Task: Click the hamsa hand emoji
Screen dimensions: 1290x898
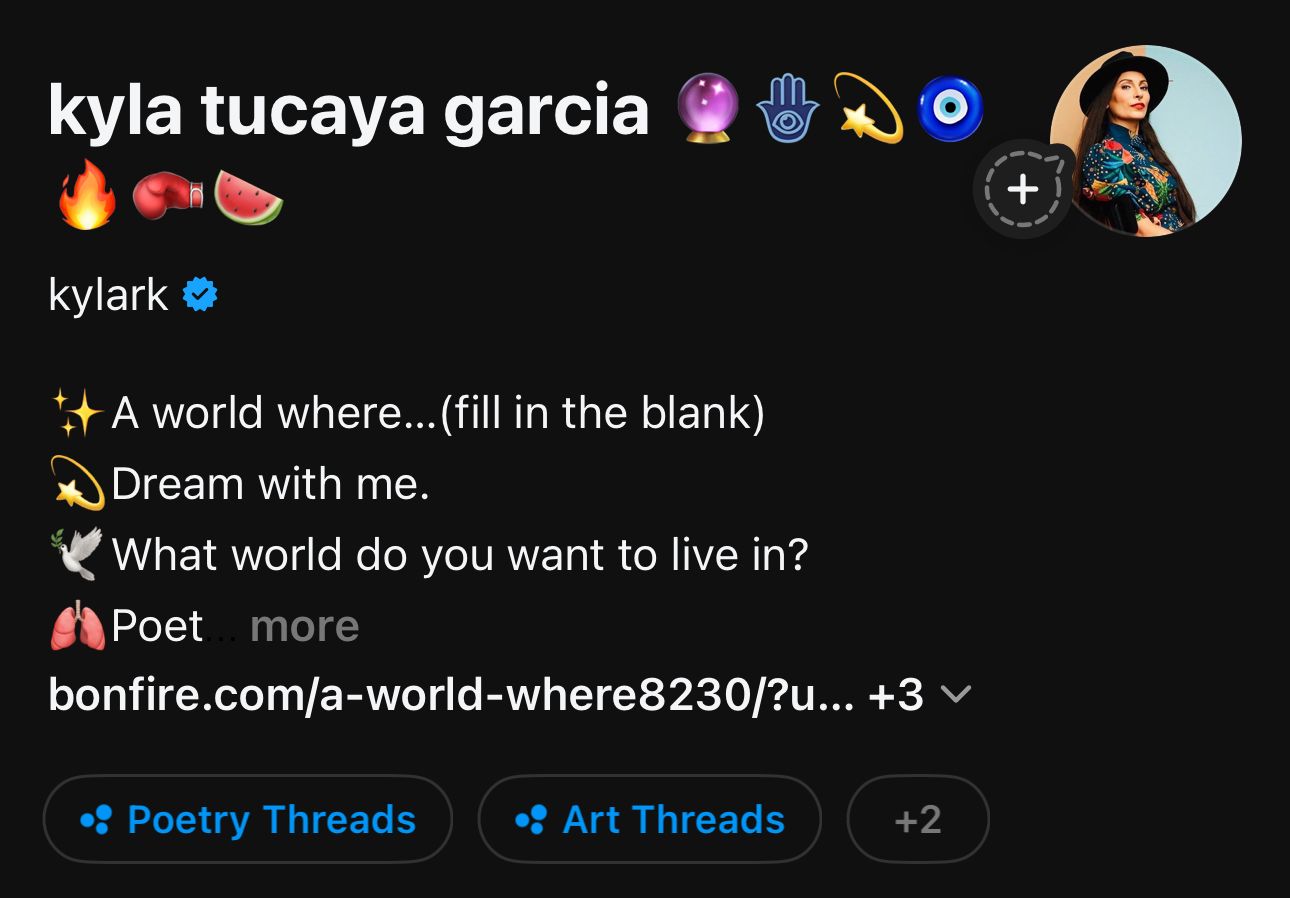Action: tap(788, 108)
